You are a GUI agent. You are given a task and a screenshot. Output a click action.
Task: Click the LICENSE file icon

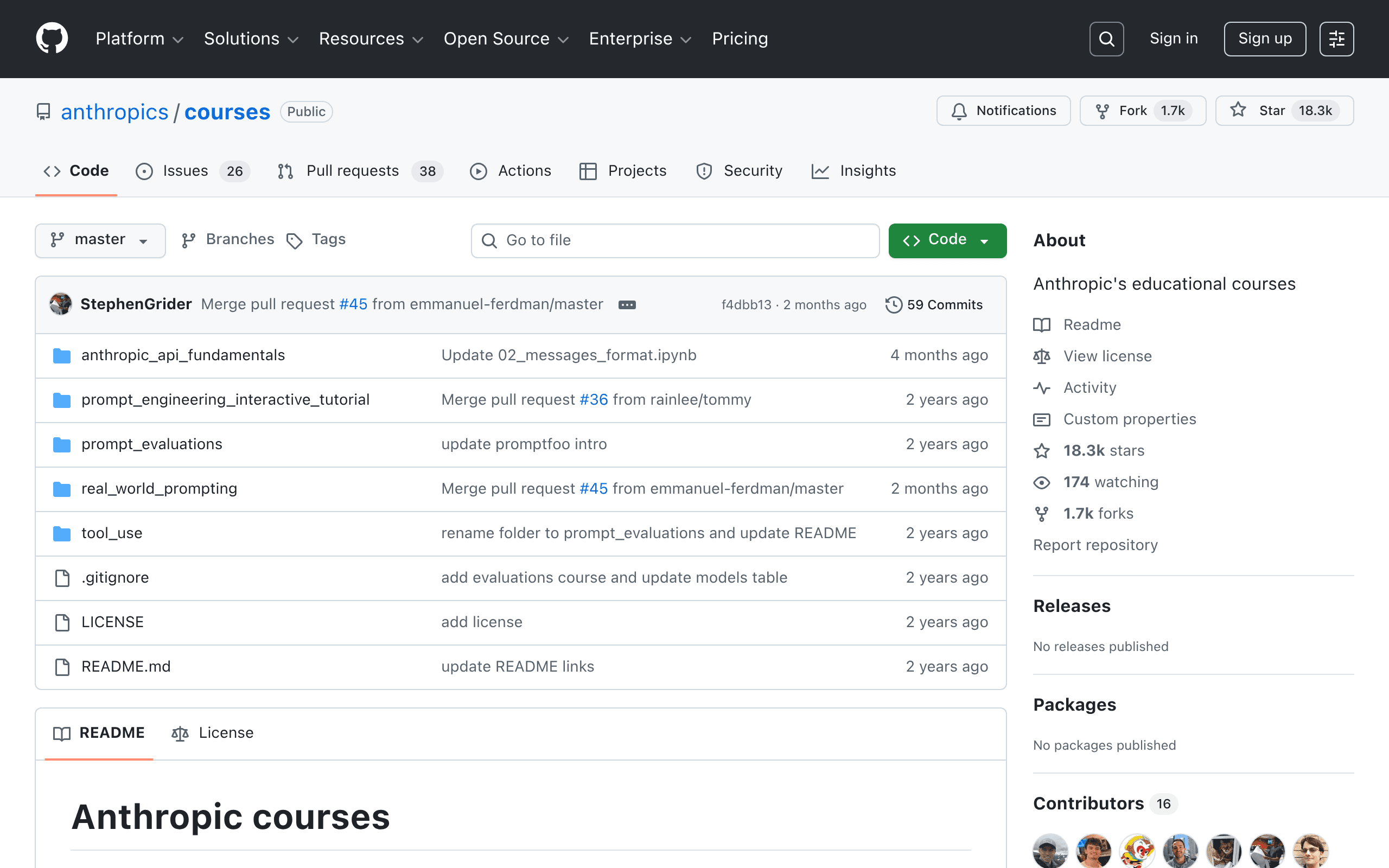click(x=62, y=622)
